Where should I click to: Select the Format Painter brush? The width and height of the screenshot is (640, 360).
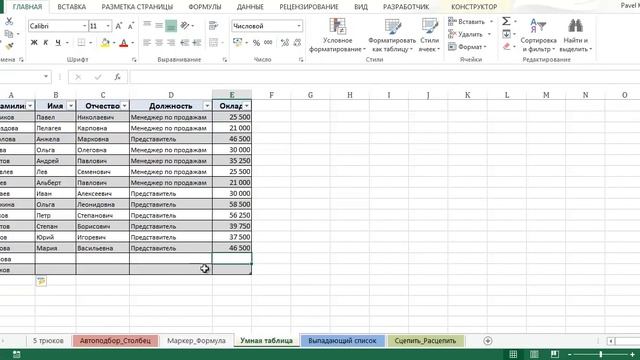9,46
